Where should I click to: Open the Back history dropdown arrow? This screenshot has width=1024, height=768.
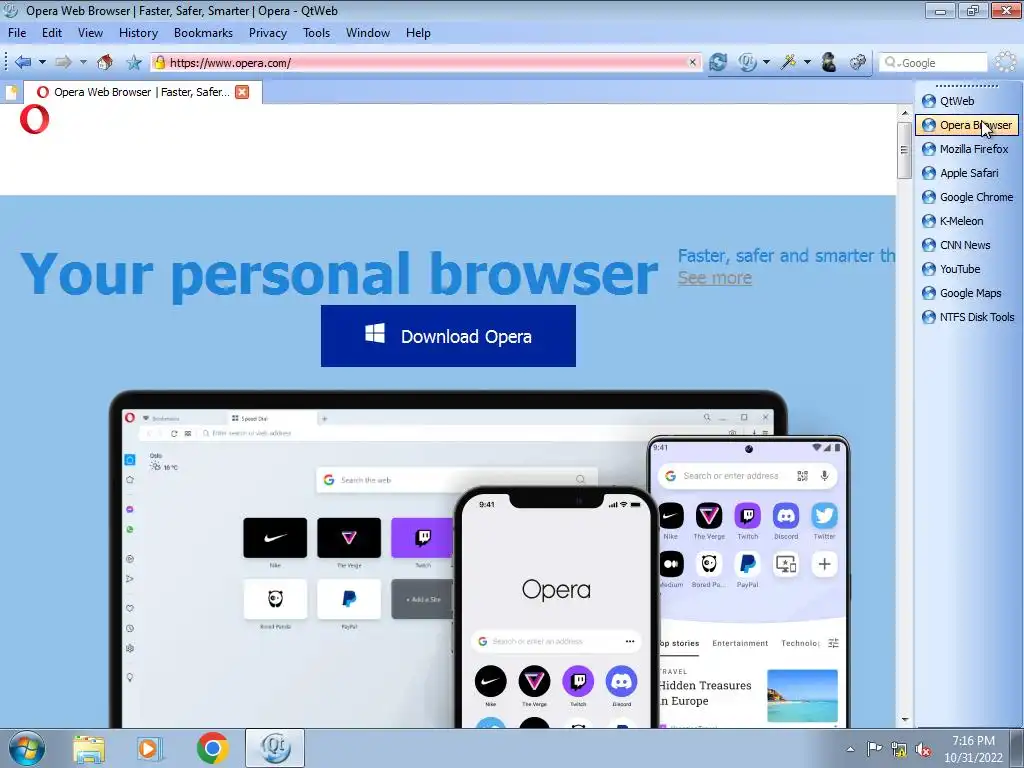pos(42,62)
